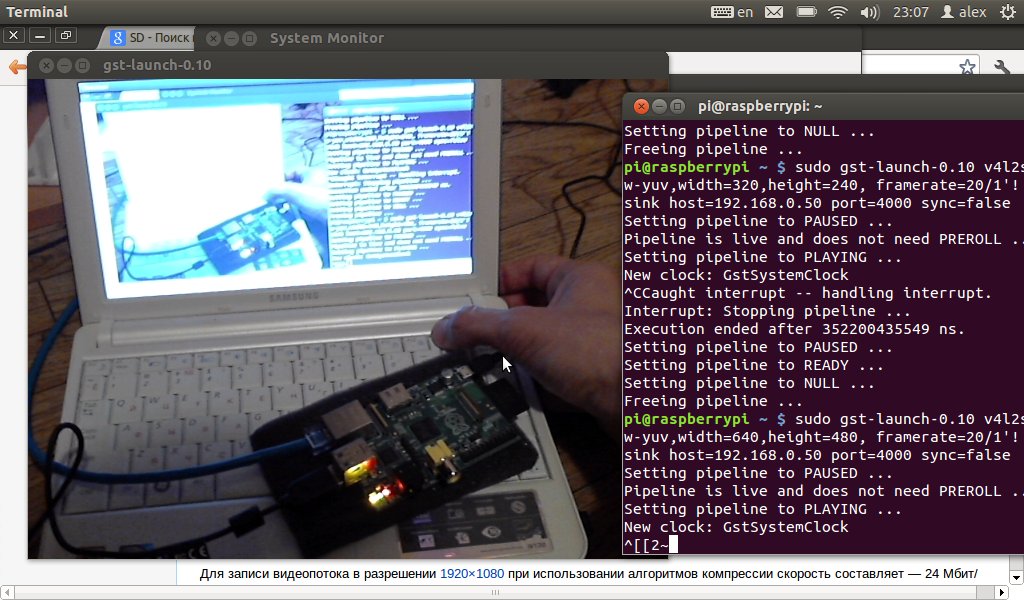Image resolution: width=1024 pixels, height=600 pixels.
Task: Open the mail envelope indicator
Action: click(x=774, y=12)
